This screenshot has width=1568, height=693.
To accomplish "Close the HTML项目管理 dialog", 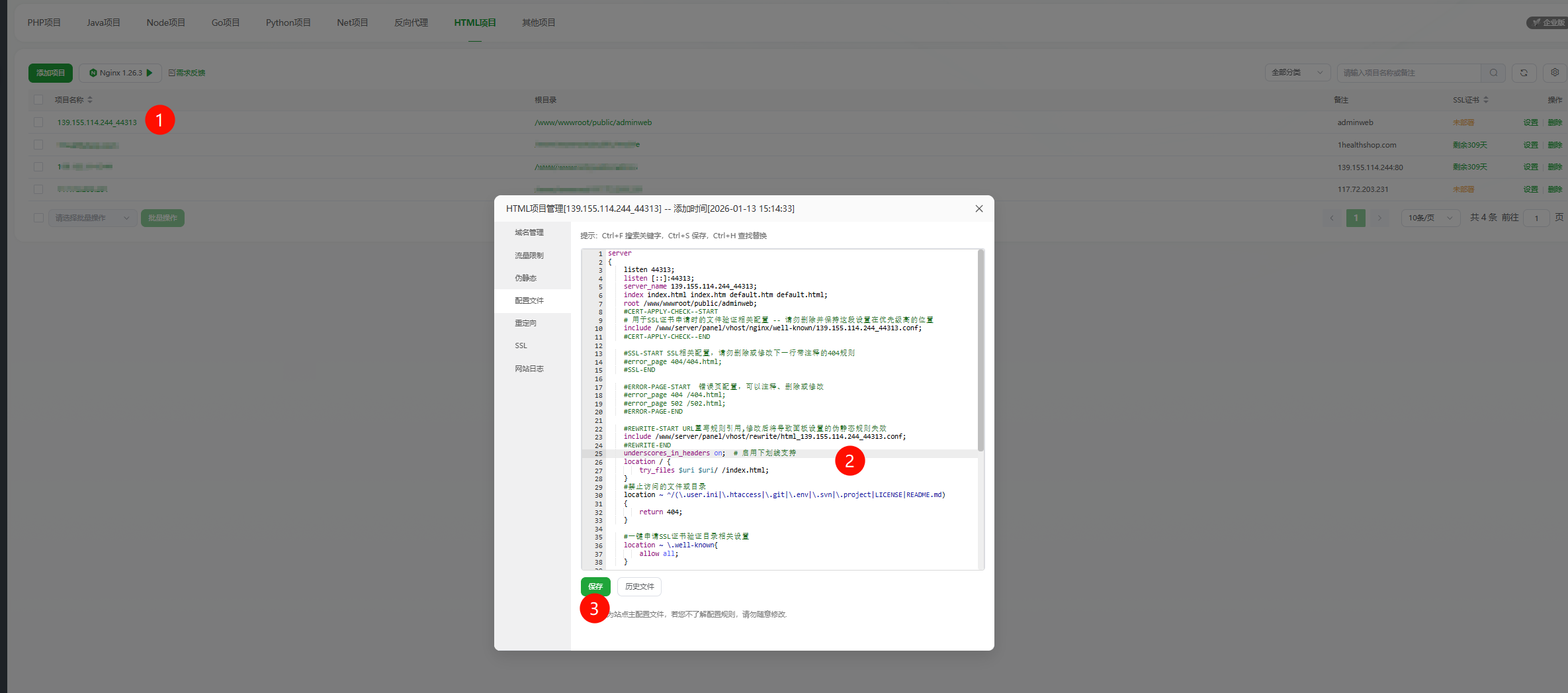I will tap(979, 208).
